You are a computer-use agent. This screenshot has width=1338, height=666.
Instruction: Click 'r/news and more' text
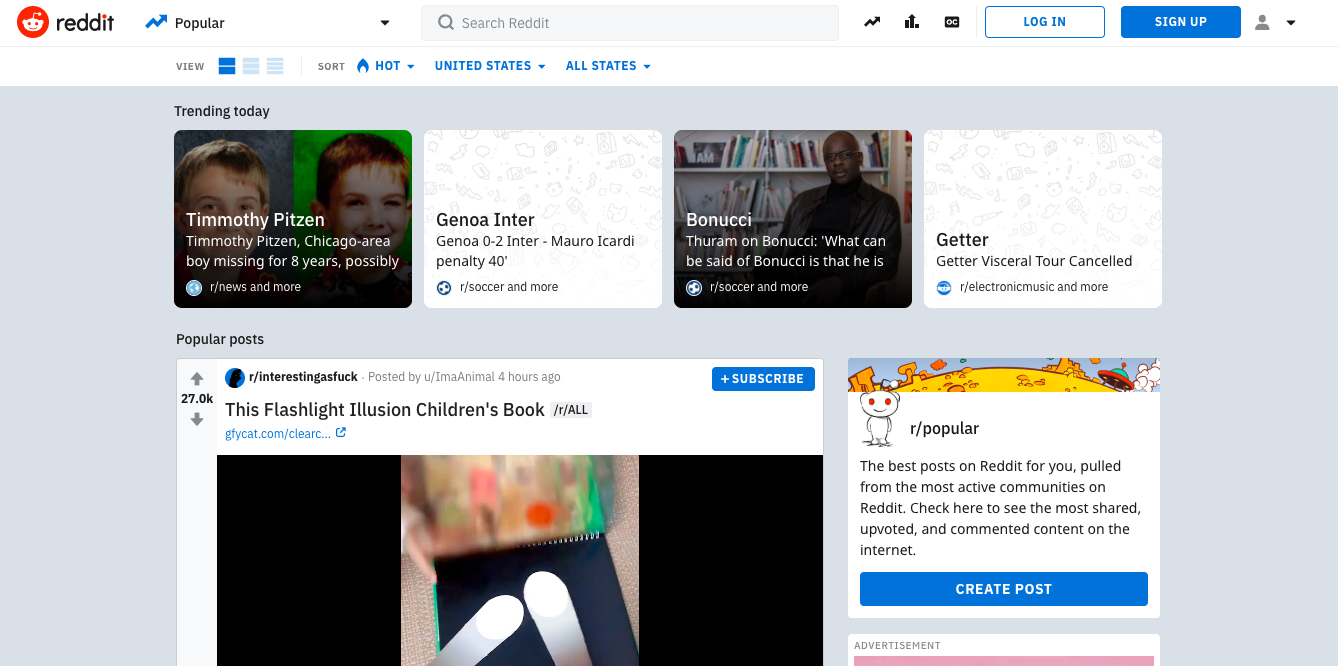tap(255, 287)
